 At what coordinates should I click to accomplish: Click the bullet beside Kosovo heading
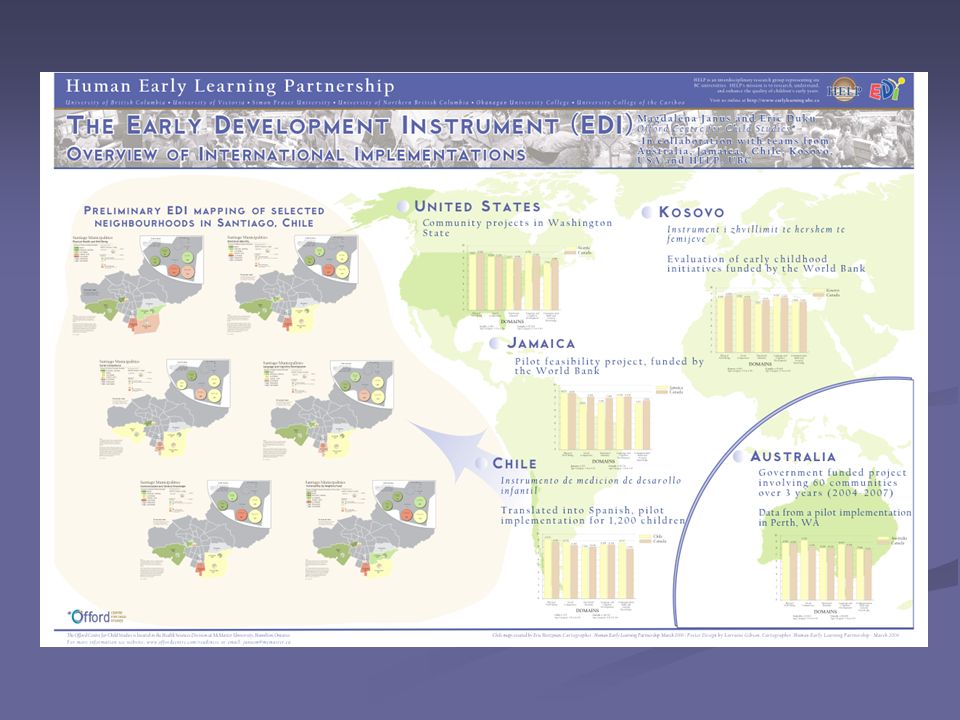tap(647, 212)
